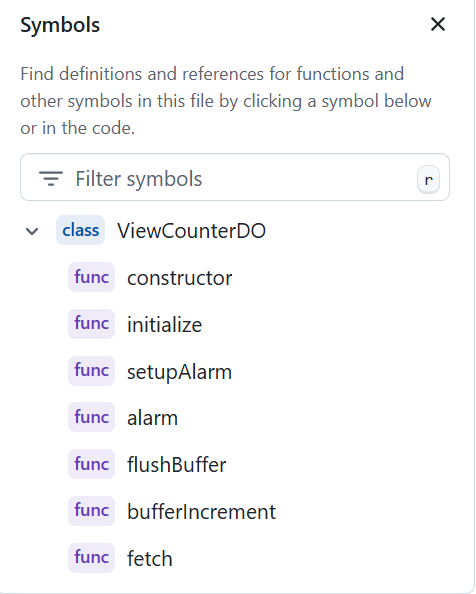This screenshot has width=476, height=594.
Task: Select the class badge beside ViewCounterDO
Action: (x=81, y=230)
